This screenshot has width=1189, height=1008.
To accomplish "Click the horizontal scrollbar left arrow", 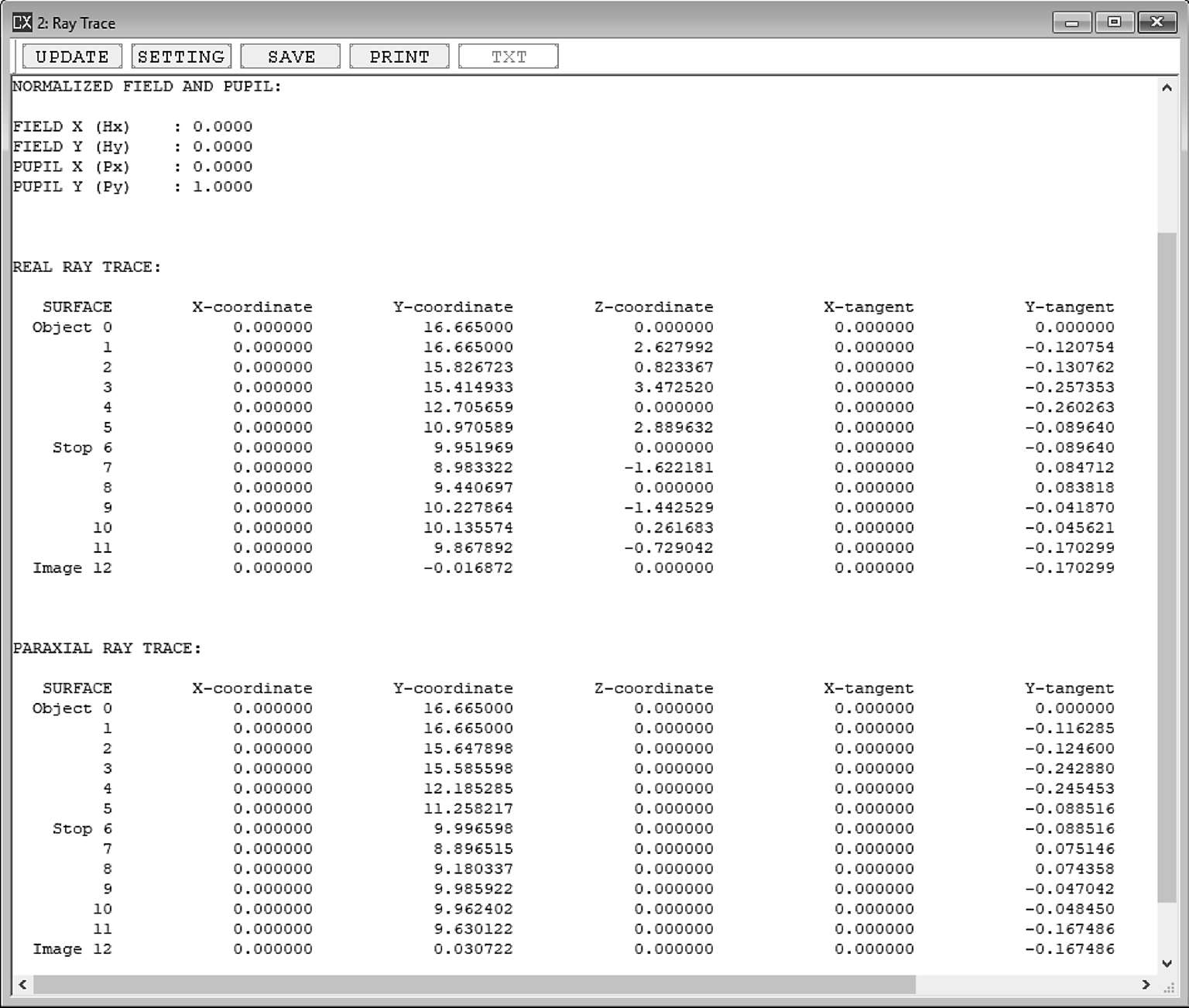I will click(22, 985).
